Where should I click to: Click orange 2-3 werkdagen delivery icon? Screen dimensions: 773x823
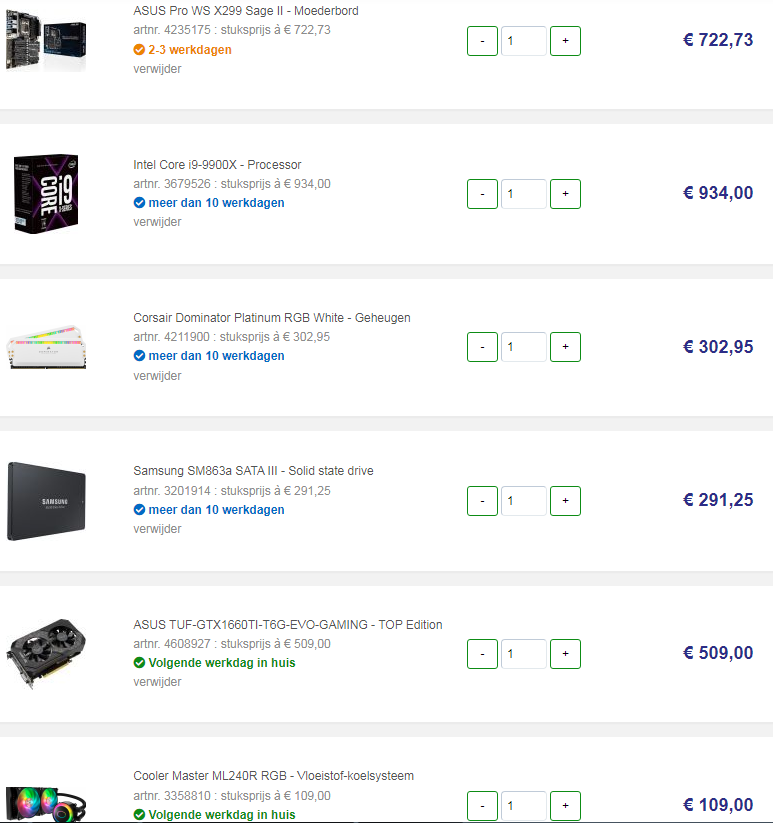(x=139, y=50)
